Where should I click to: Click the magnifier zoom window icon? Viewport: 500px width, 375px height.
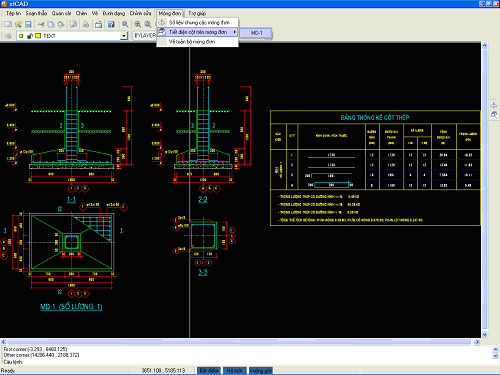(x=125, y=24)
